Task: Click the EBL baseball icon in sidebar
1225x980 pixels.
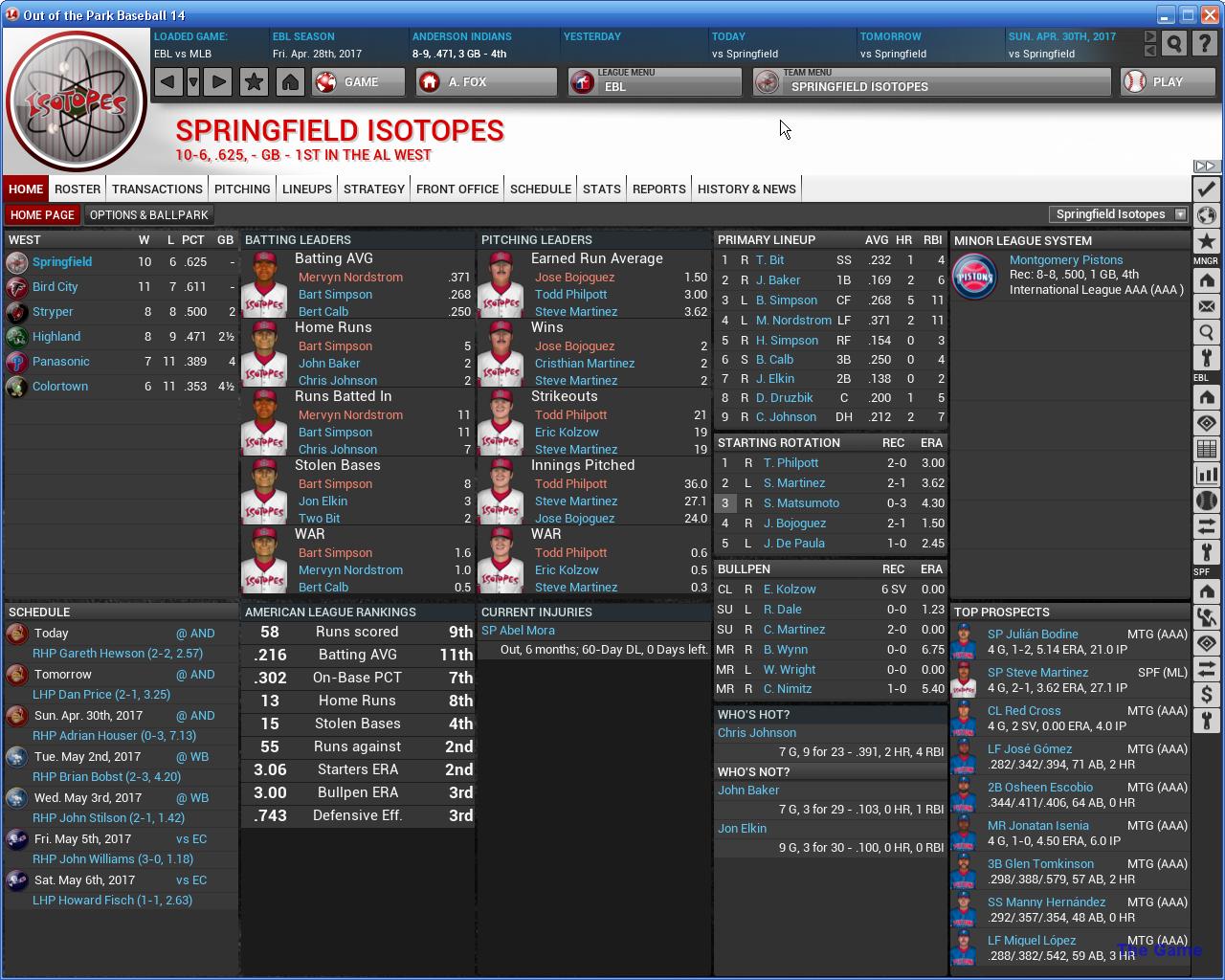Action: point(1206,501)
